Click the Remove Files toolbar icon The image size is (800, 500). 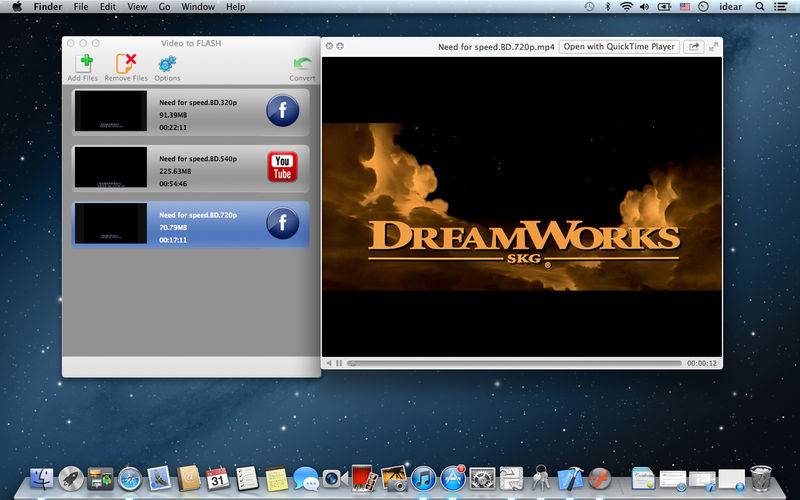pyautogui.click(x=126, y=64)
